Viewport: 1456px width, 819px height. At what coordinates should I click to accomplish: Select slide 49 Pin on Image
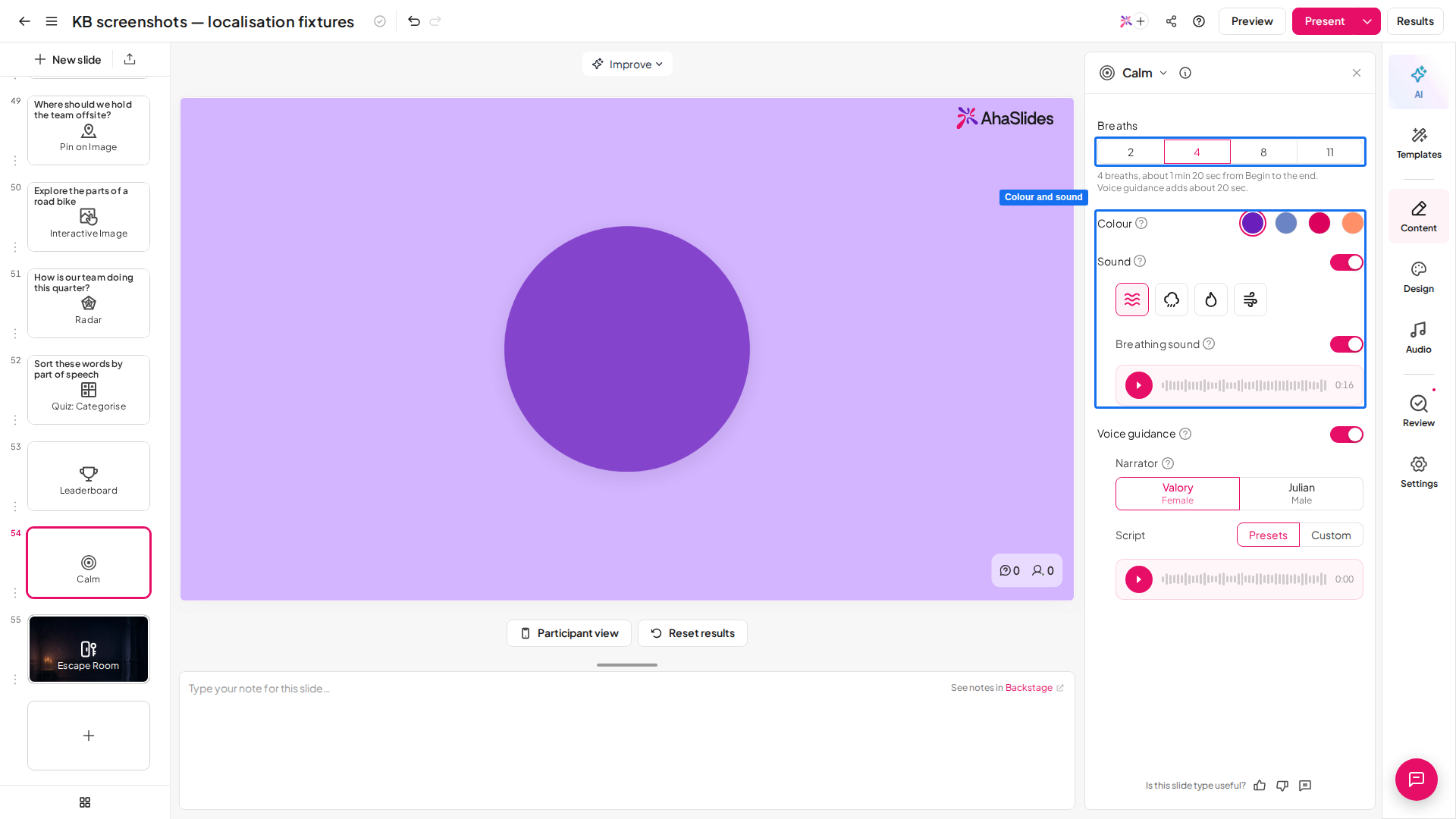click(89, 130)
